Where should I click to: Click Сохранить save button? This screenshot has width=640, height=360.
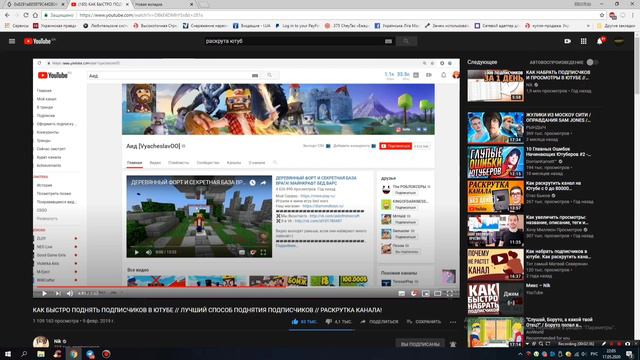[x=424, y=322]
